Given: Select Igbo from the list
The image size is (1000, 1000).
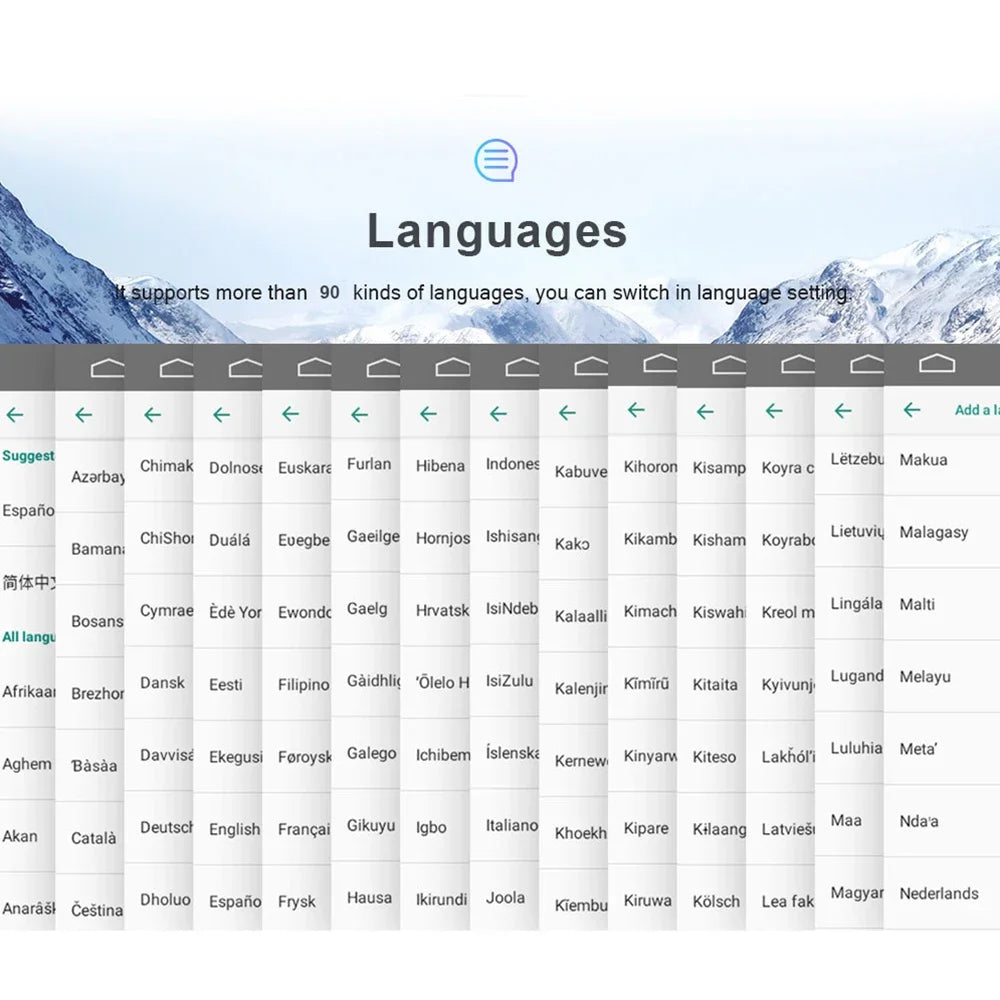Looking at the screenshot, I should pyautogui.click(x=431, y=828).
